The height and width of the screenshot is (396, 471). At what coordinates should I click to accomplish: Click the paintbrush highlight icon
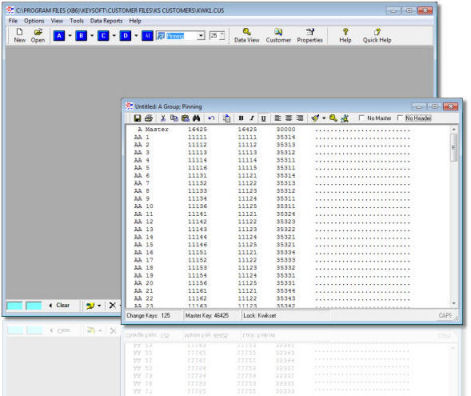tap(315, 118)
